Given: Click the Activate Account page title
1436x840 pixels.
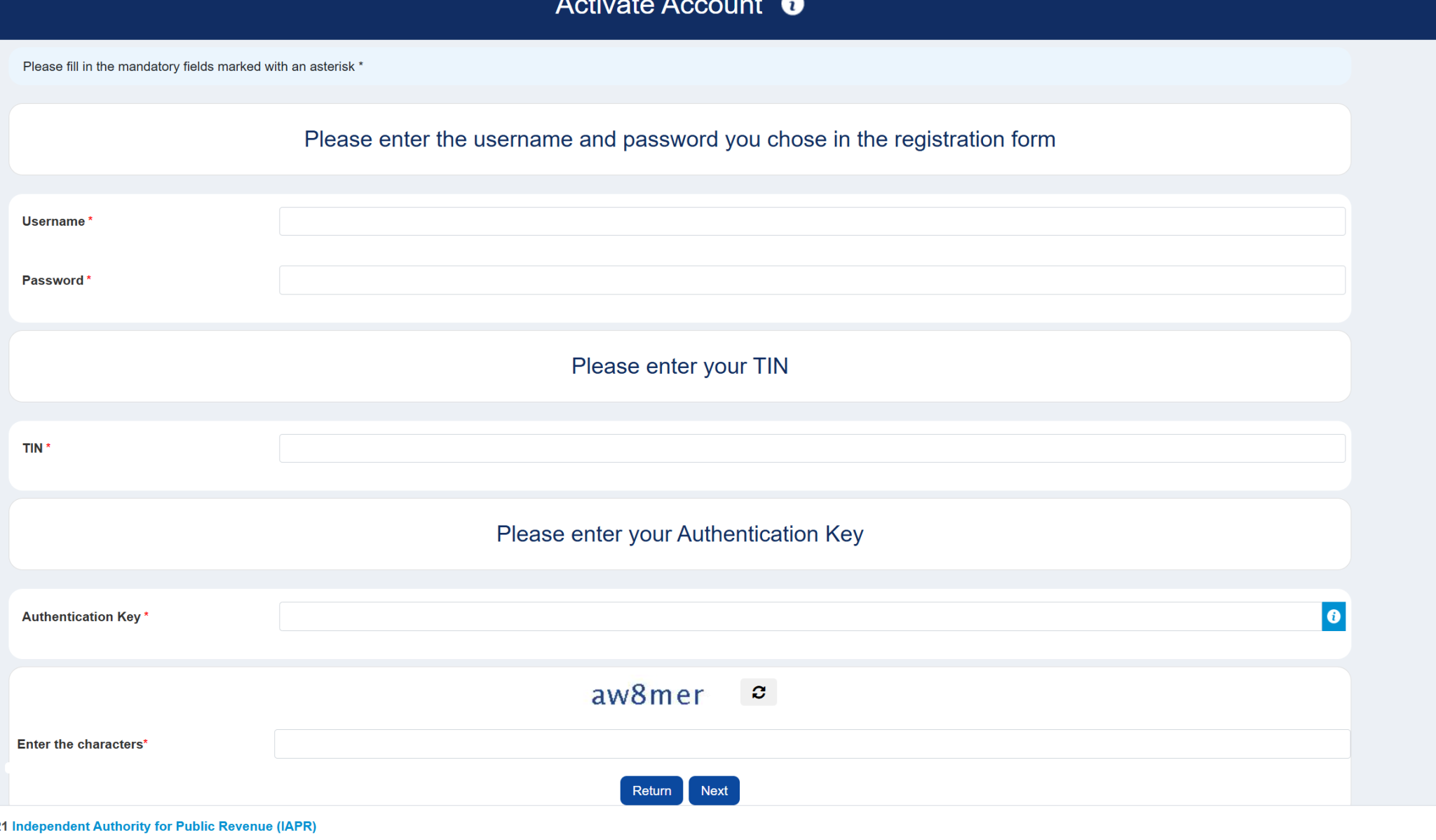Looking at the screenshot, I should click(x=658, y=8).
